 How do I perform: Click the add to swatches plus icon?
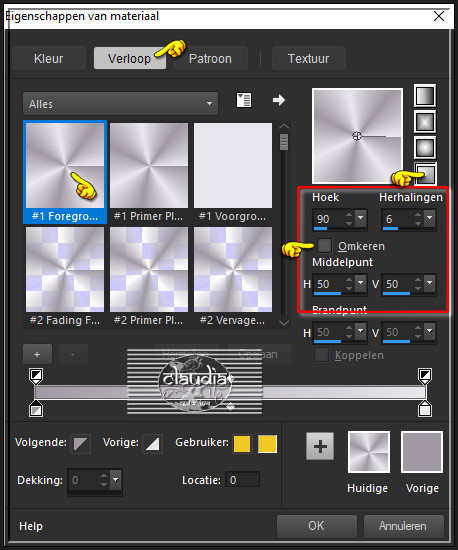(320, 446)
